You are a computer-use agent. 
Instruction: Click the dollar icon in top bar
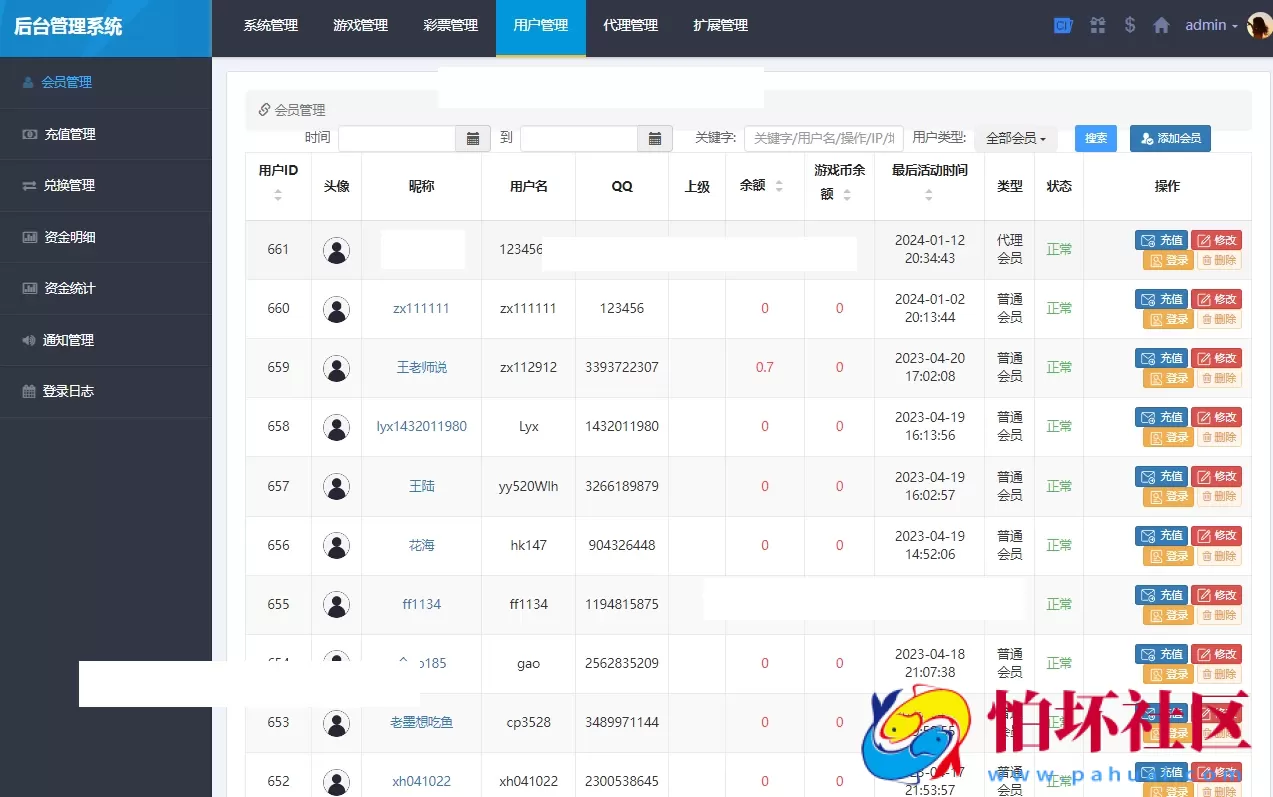(x=1129, y=24)
